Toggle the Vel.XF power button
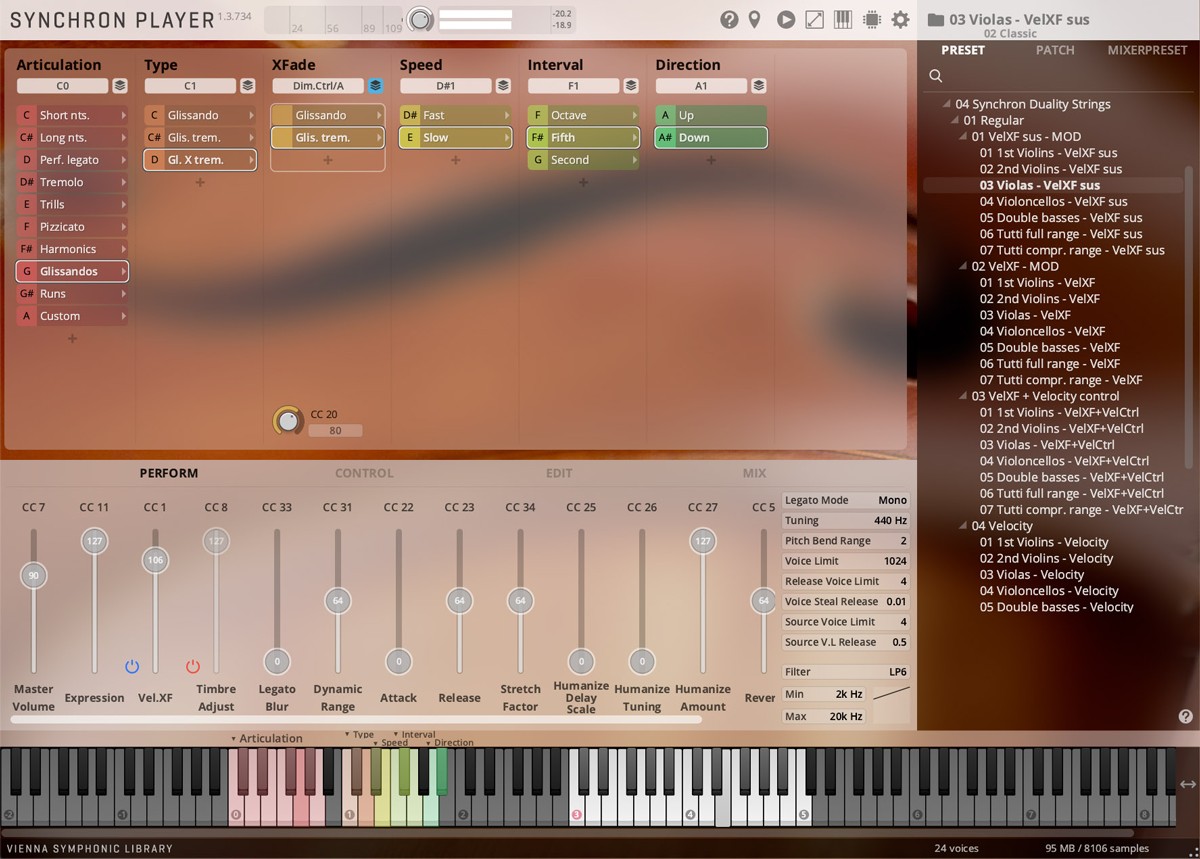The image size is (1200, 859). point(131,666)
